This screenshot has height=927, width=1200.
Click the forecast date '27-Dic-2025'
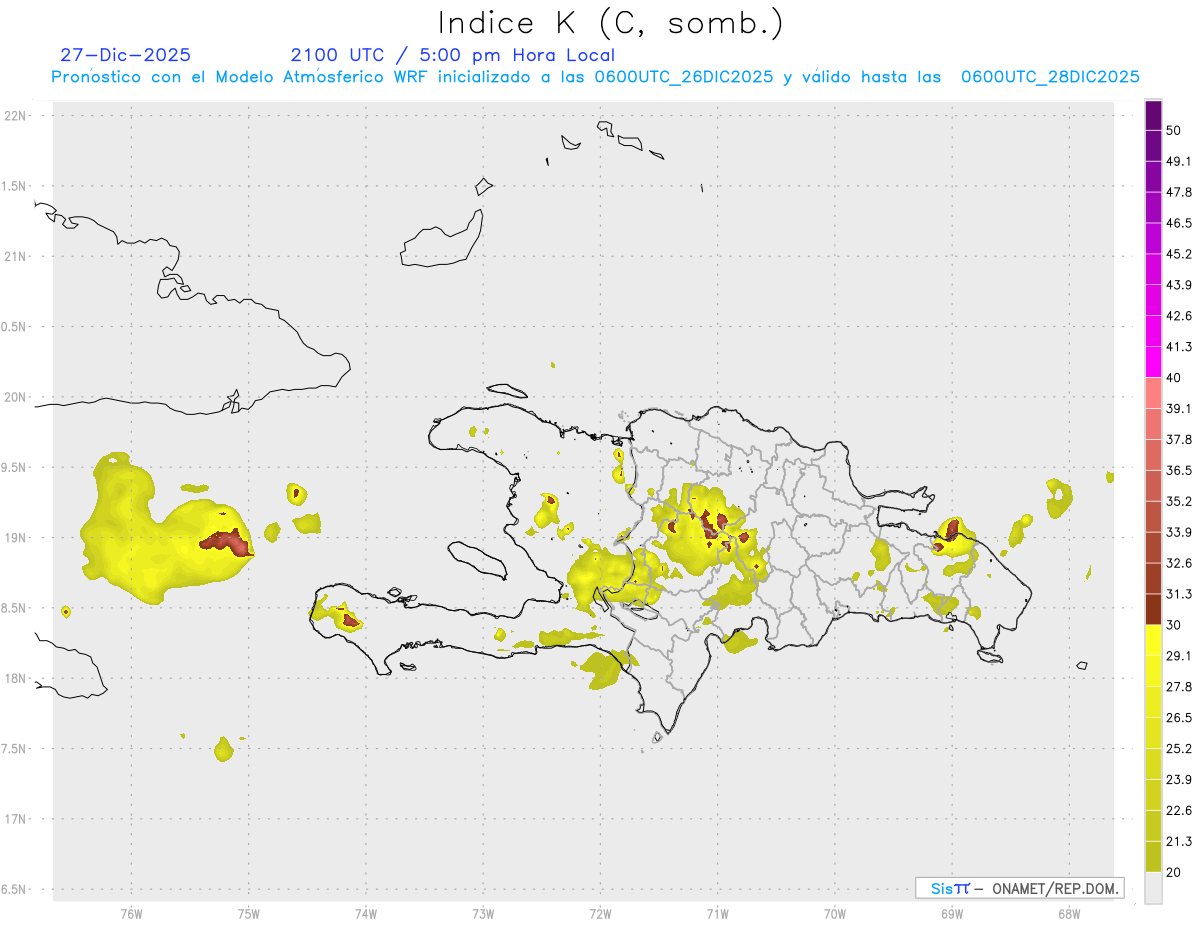125,55
